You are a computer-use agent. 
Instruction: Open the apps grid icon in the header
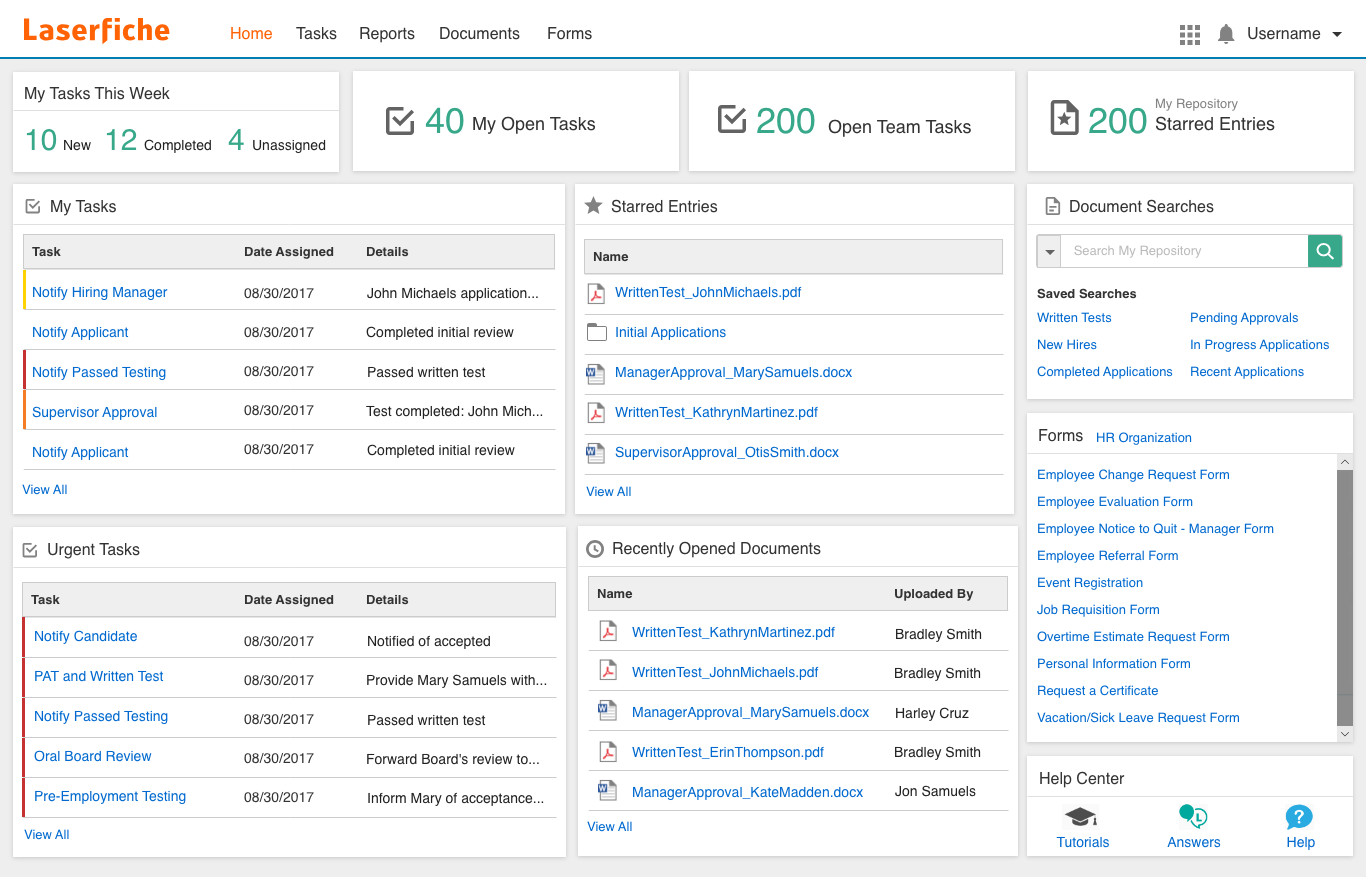(1189, 33)
